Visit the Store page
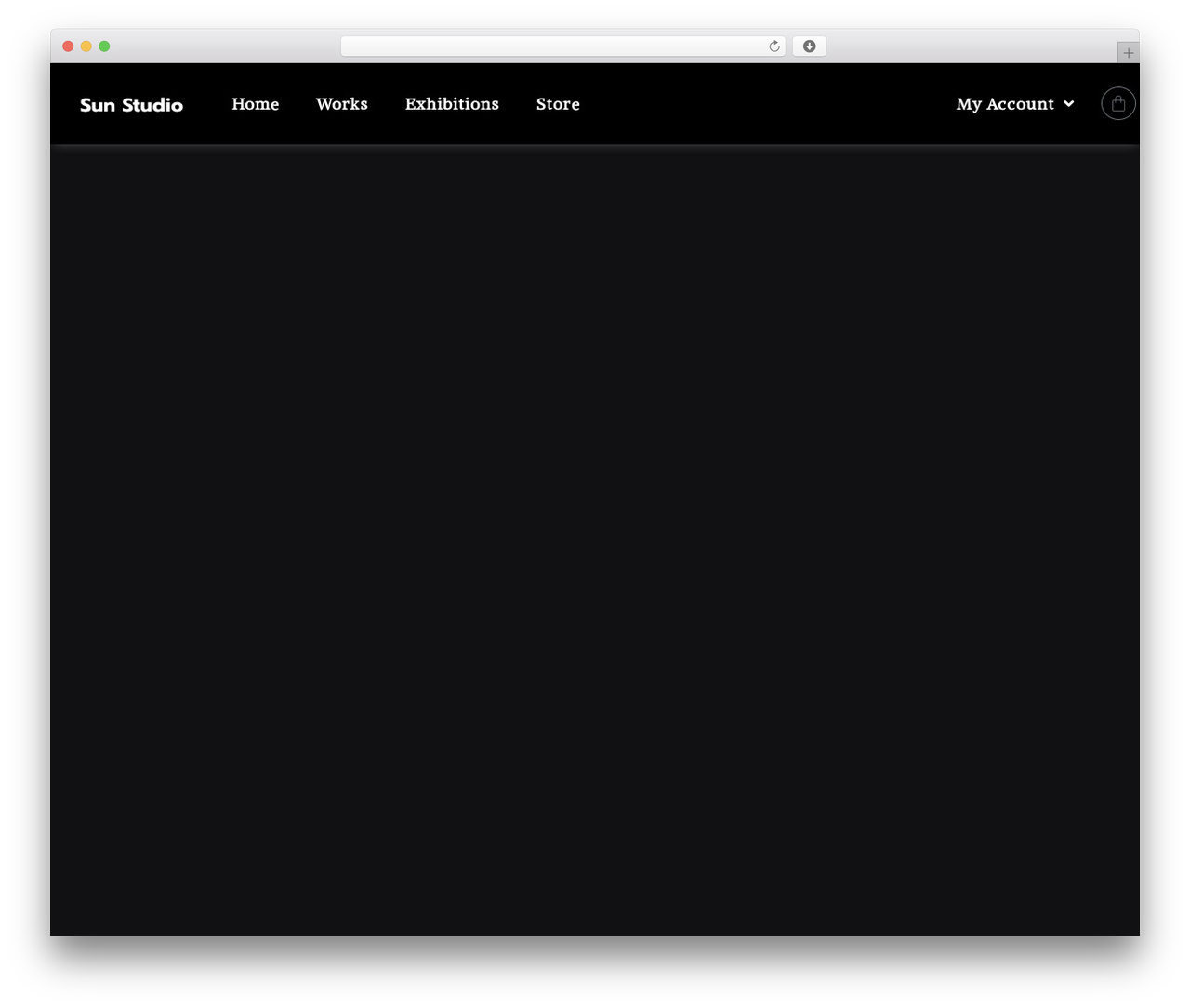 [x=558, y=104]
